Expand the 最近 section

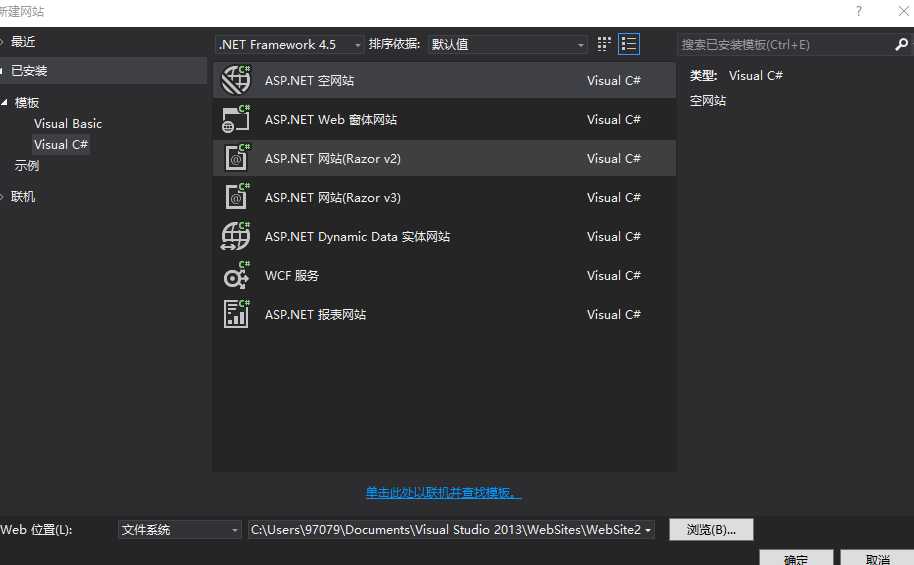pyautogui.click(x=2, y=42)
